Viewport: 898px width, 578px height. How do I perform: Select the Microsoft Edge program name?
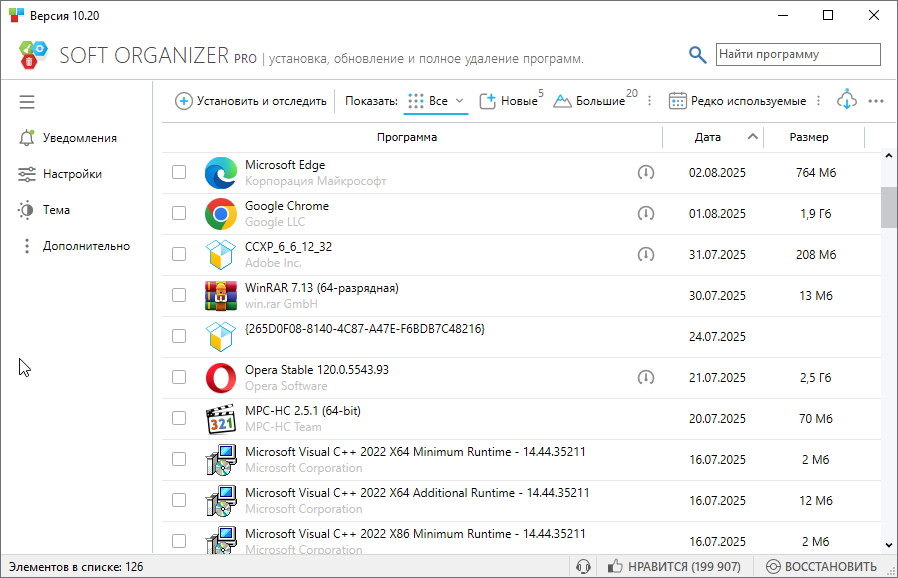[x=285, y=165]
